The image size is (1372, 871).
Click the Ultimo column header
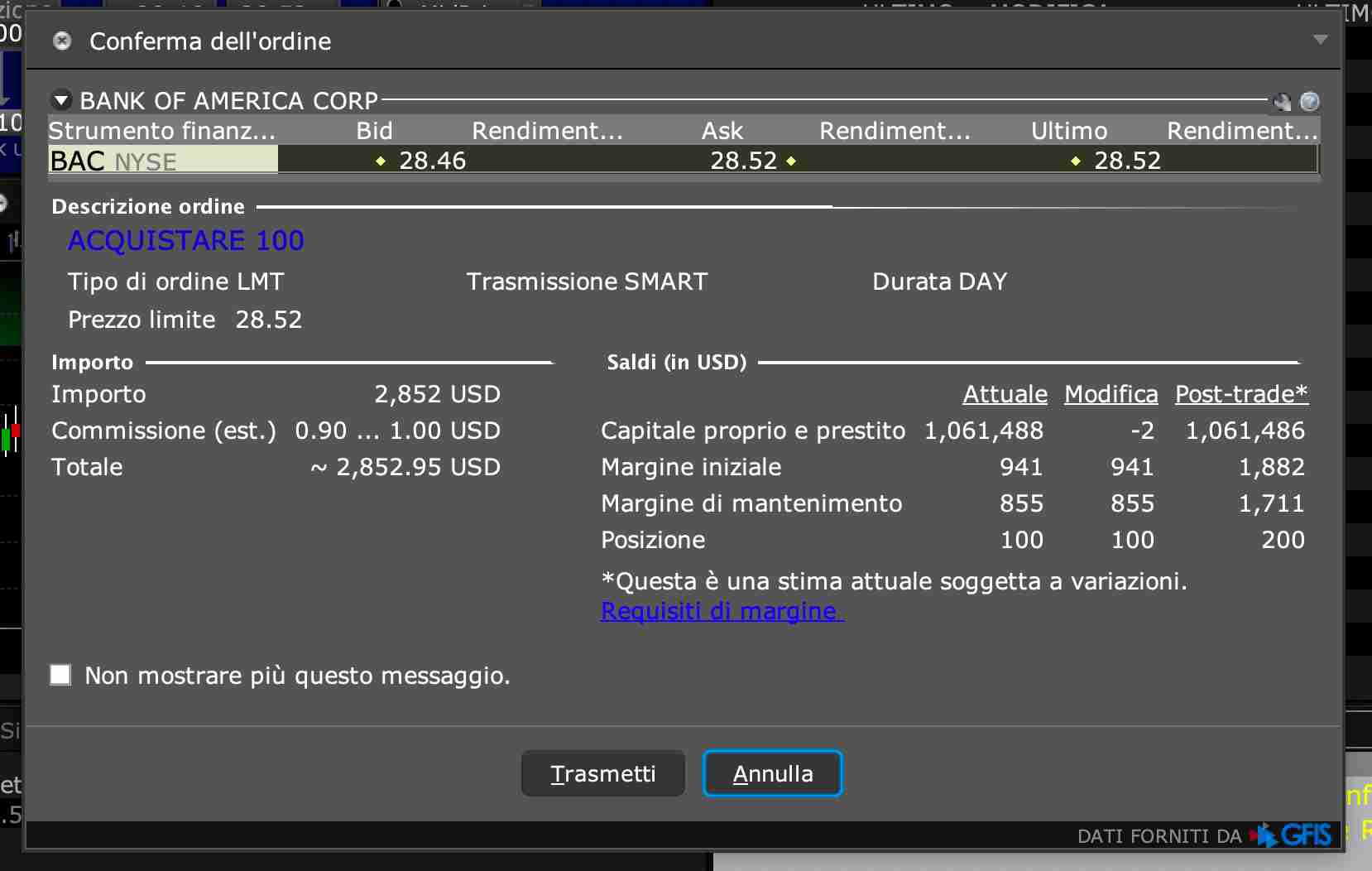pos(1068,131)
